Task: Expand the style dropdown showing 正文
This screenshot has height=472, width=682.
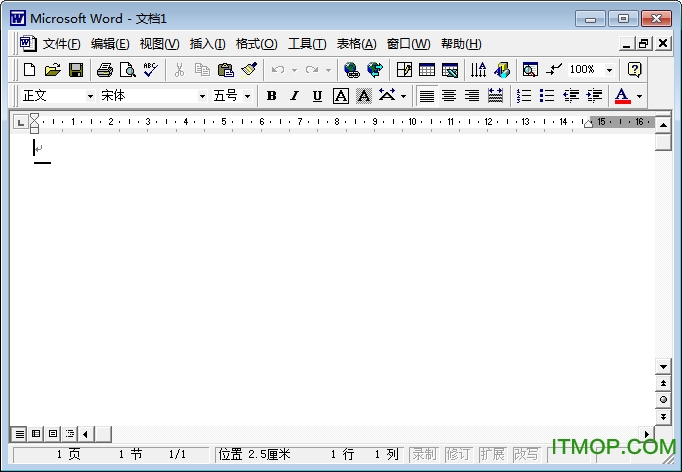Action: pyautogui.click(x=90, y=96)
